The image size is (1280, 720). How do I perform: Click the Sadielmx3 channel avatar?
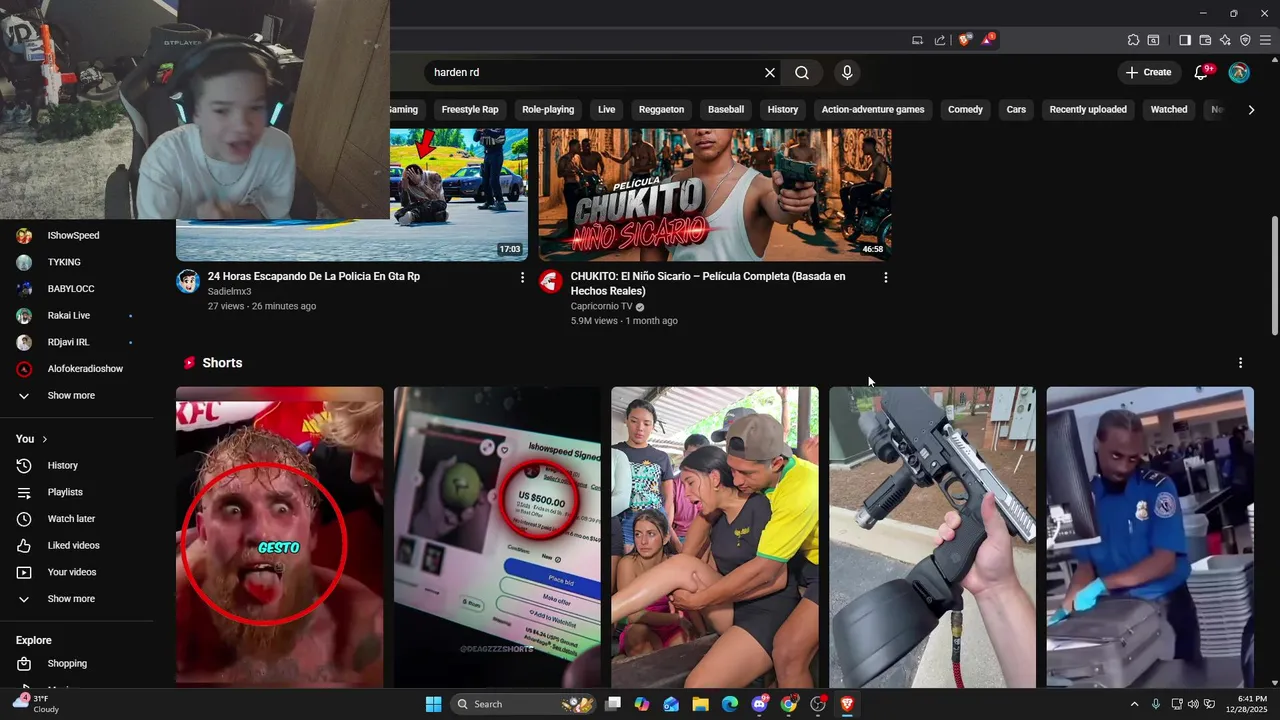click(188, 281)
